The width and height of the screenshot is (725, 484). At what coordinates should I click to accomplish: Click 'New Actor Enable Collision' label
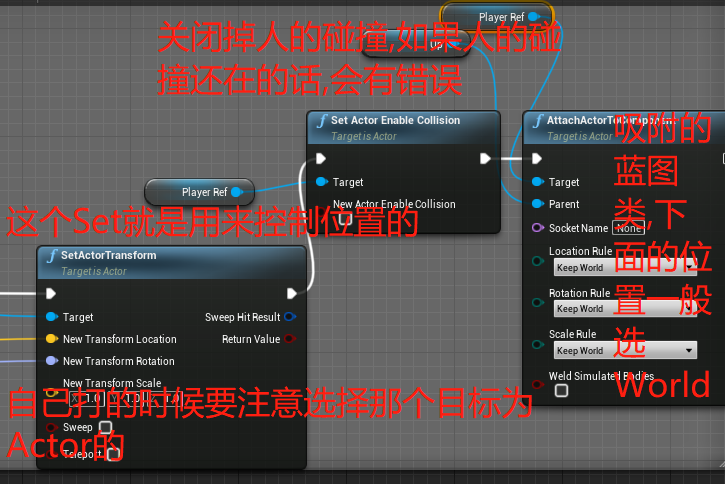pyautogui.click(x=394, y=204)
